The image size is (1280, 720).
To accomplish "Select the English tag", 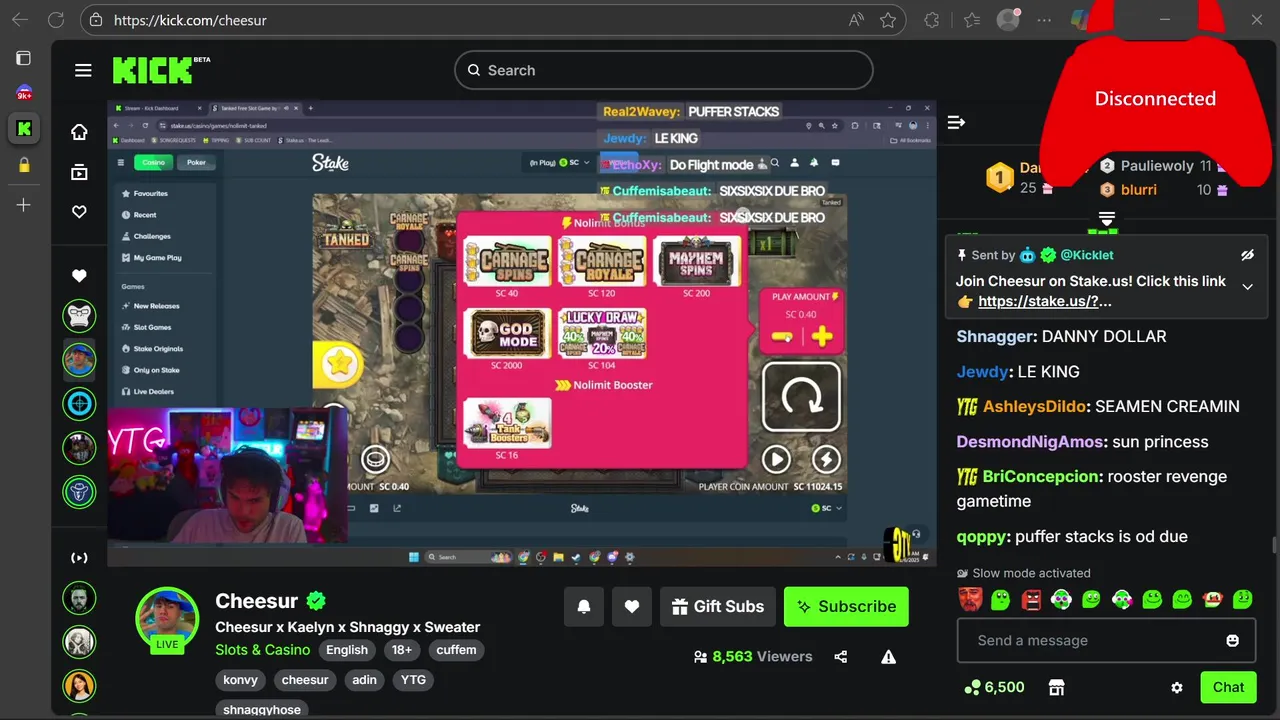I will pyautogui.click(x=347, y=650).
